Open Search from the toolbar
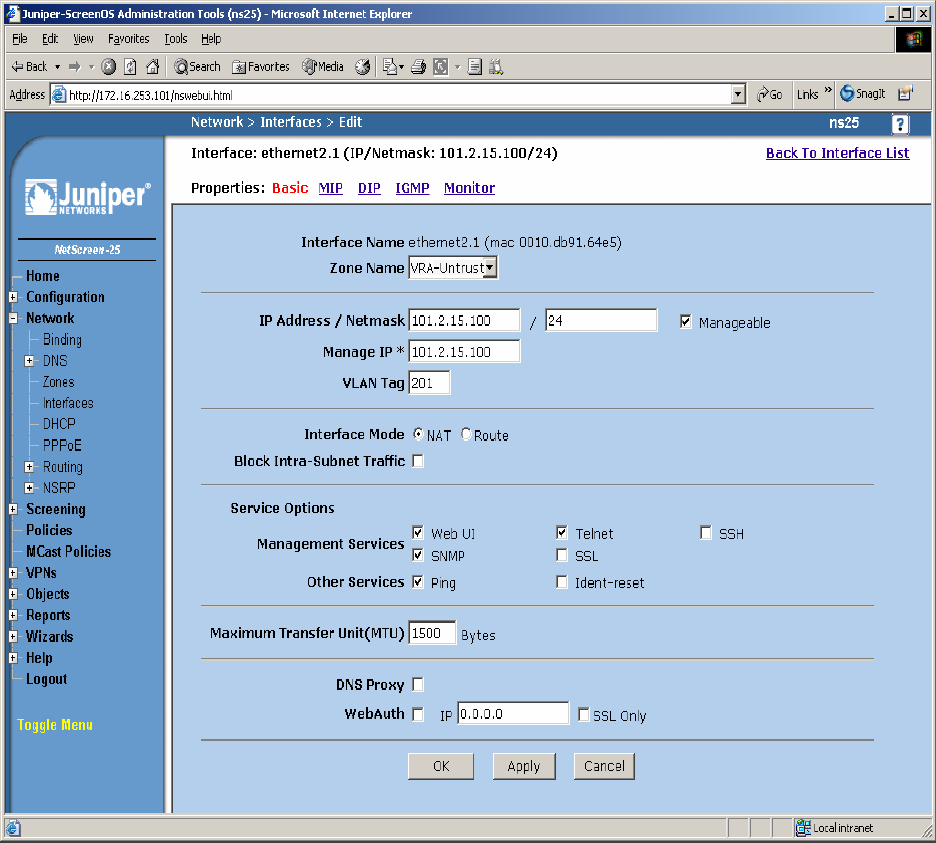 tap(198, 67)
